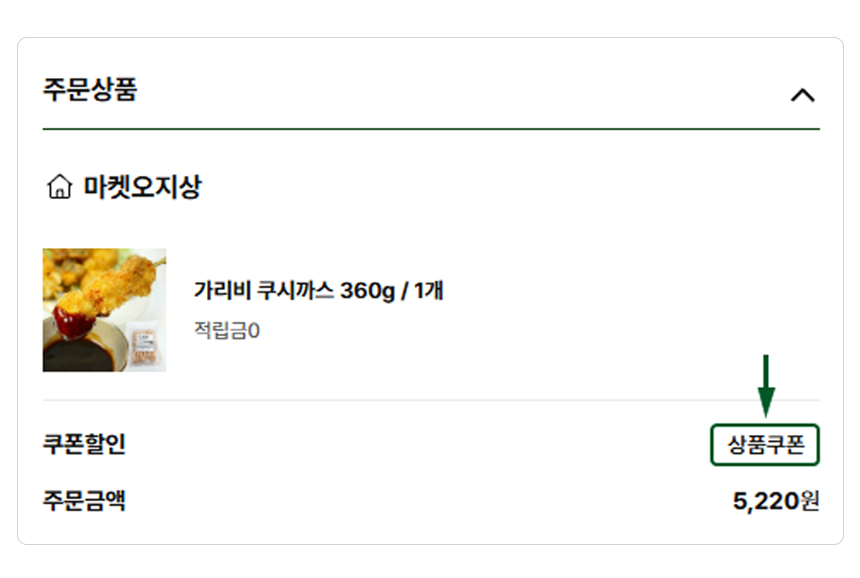The height and width of the screenshot is (578, 860).
Task: Click the 가리비 쿠시까스 product thumbnail
Action: coord(104,310)
